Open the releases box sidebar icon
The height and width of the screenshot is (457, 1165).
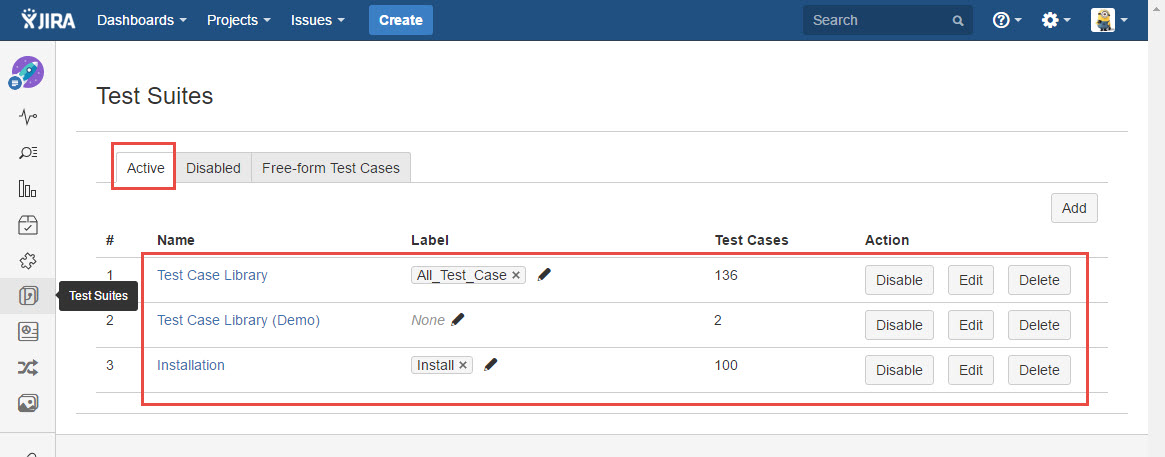pos(27,224)
